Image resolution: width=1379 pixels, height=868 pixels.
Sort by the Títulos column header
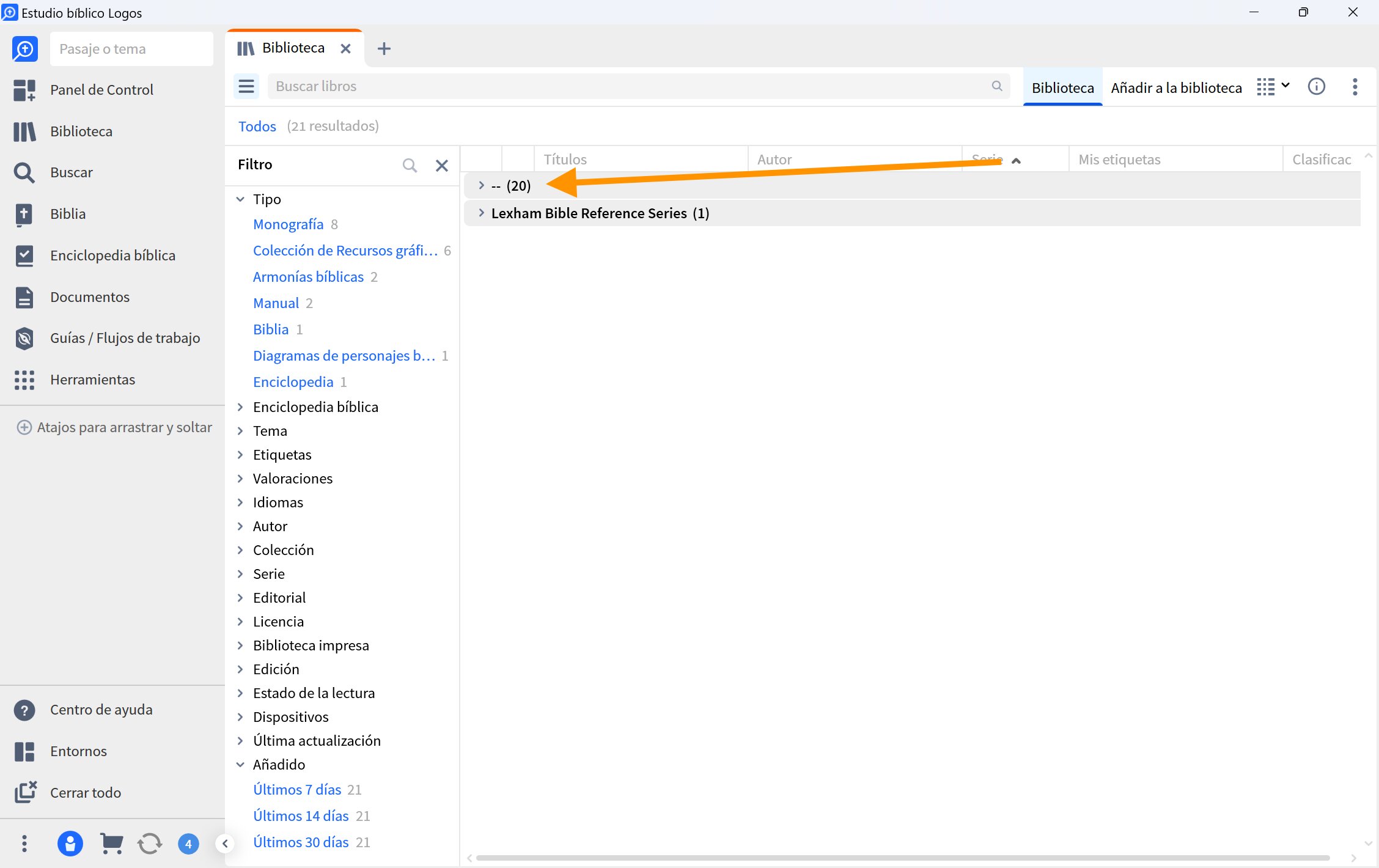tap(641, 160)
